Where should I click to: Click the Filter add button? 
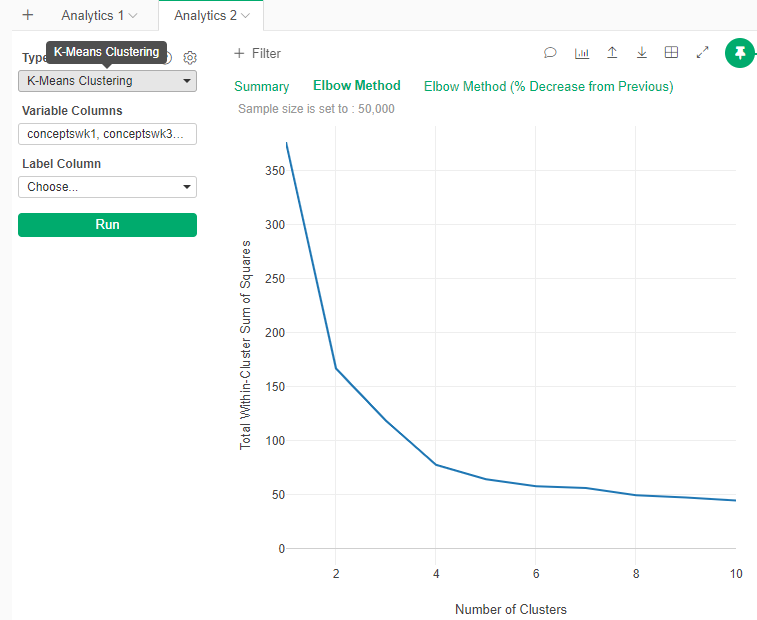coord(257,54)
